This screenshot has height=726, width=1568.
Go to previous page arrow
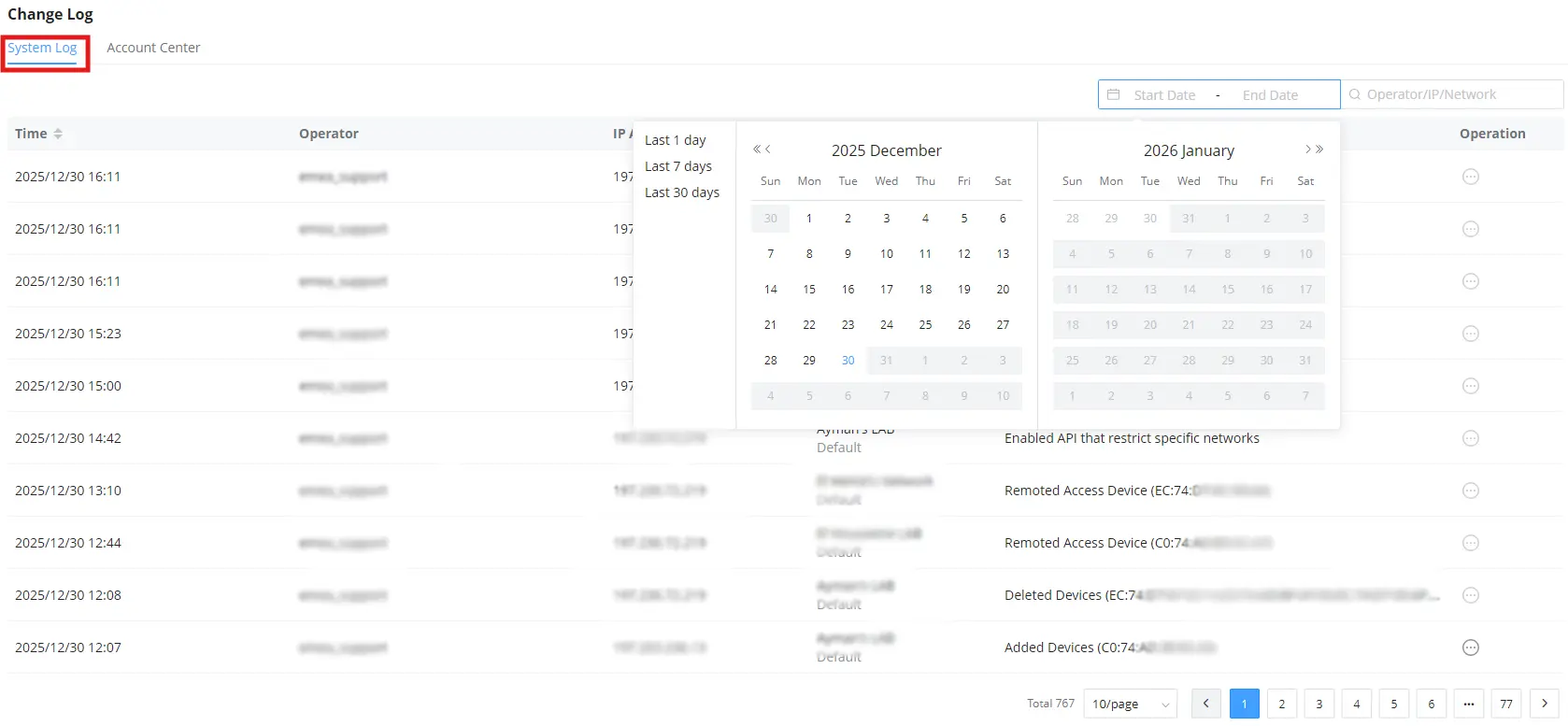tap(1206, 704)
